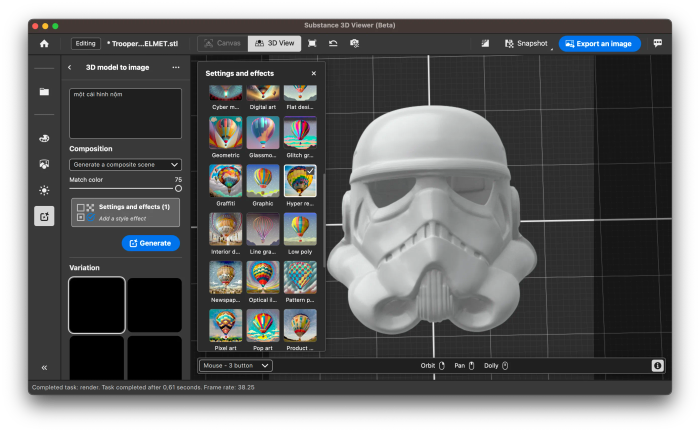The width and height of the screenshot is (700, 432).
Task: Click the Pan mouse hint icon
Action: tap(471, 366)
